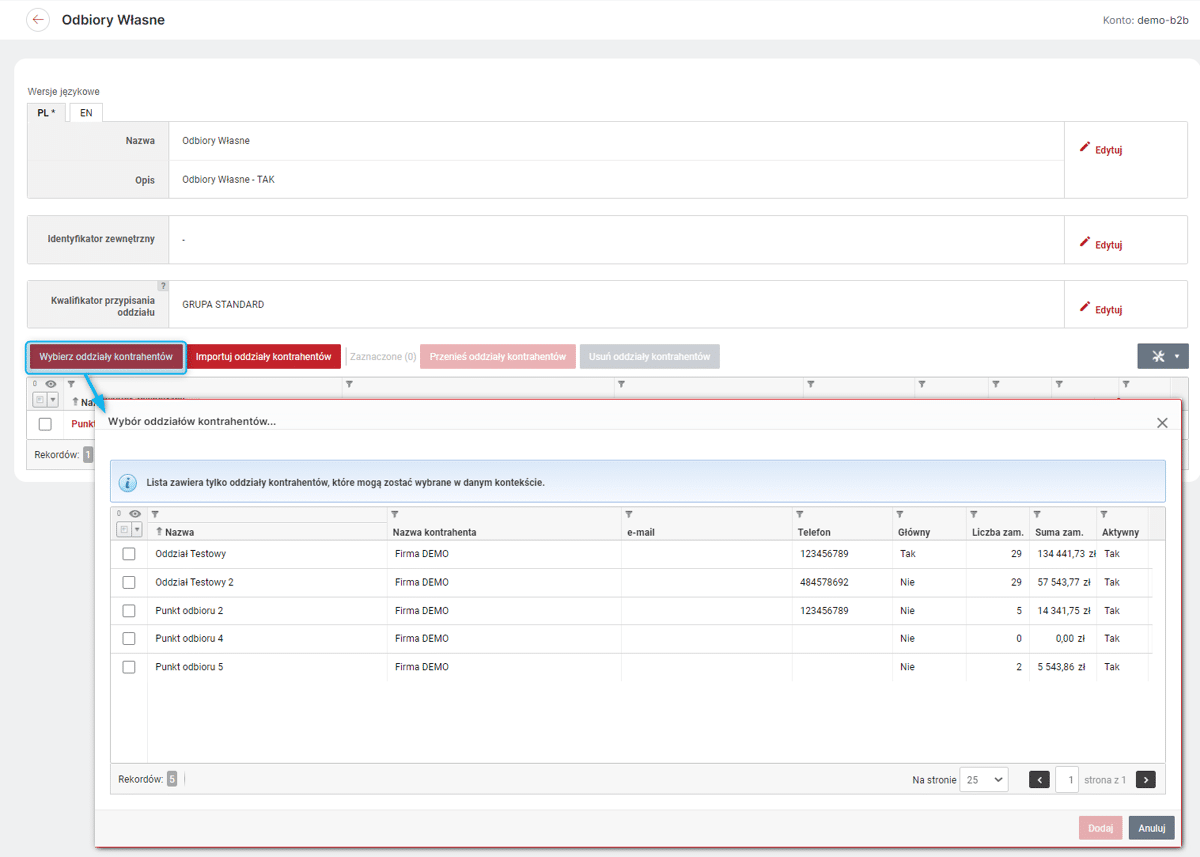Sort by Nazwa kontrahenta column header
The image size is (1200, 857).
[434, 532]
